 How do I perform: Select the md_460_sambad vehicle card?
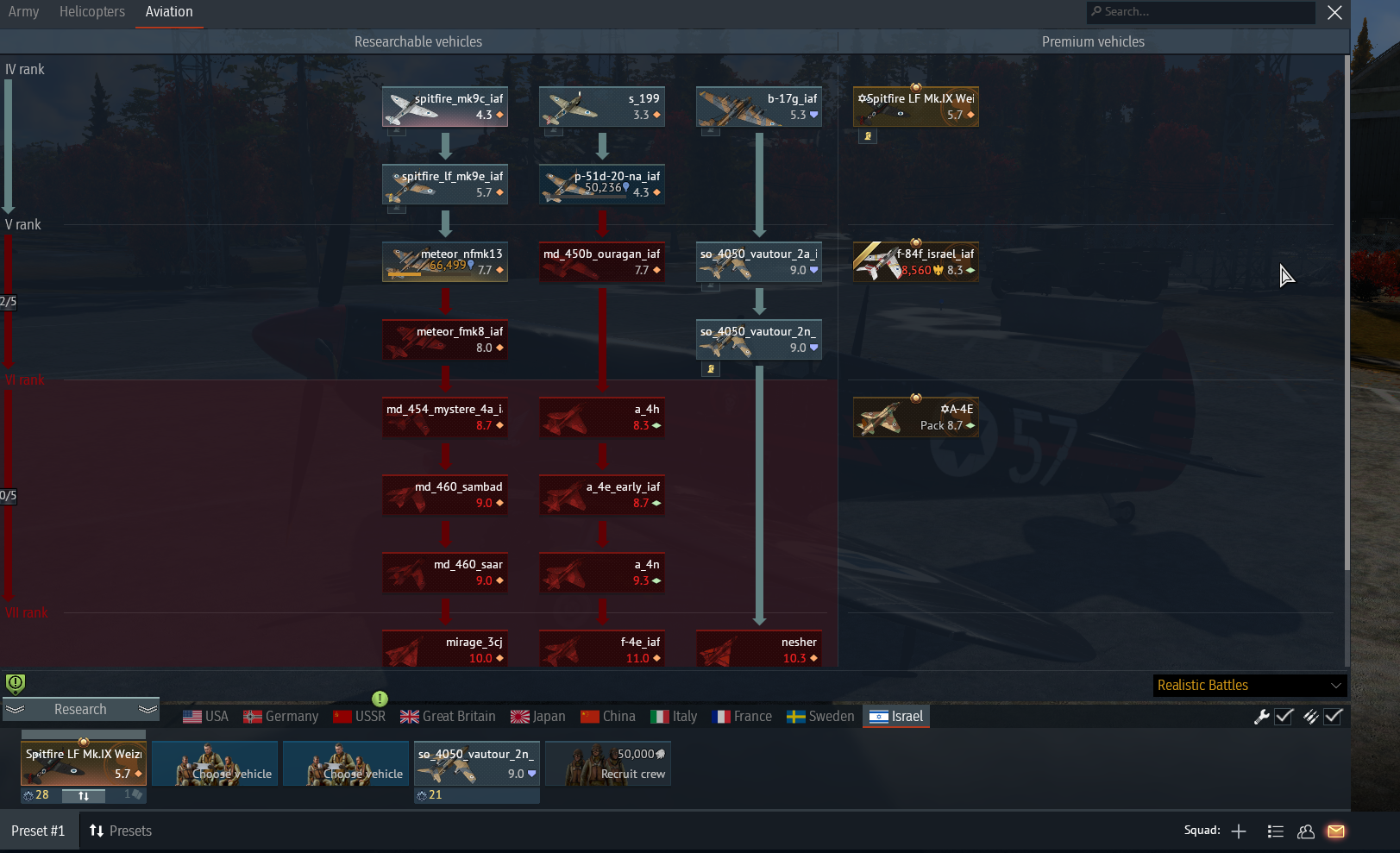click(x=445, y=494)
